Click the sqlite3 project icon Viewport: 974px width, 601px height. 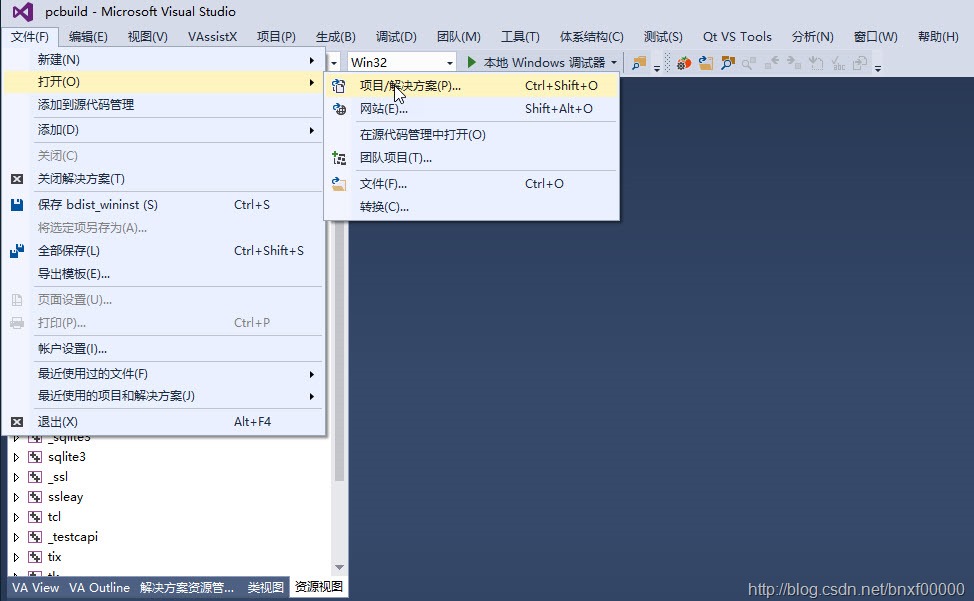35,458
